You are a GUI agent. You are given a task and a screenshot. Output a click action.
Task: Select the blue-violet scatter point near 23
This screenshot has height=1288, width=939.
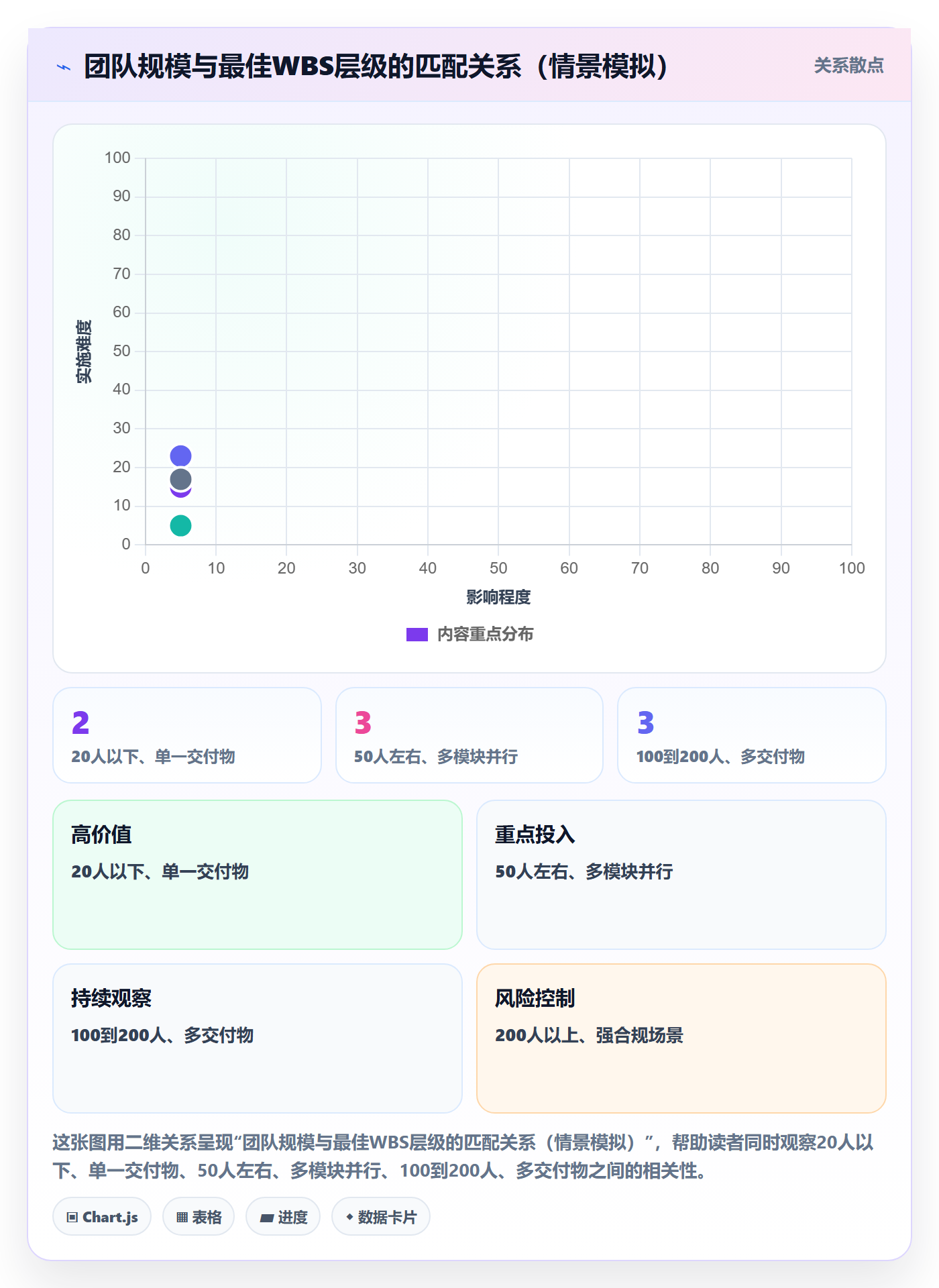tap(180, 456)
